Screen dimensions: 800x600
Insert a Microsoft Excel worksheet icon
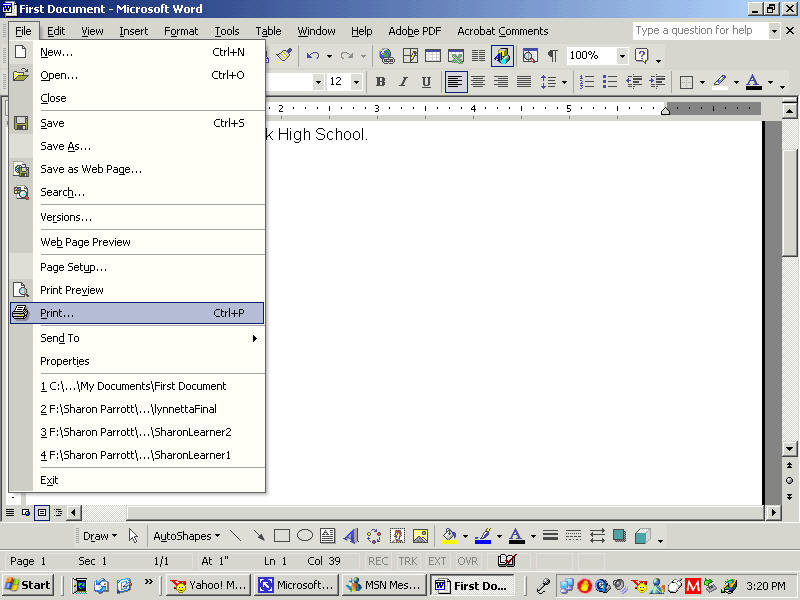click(456, 55)
